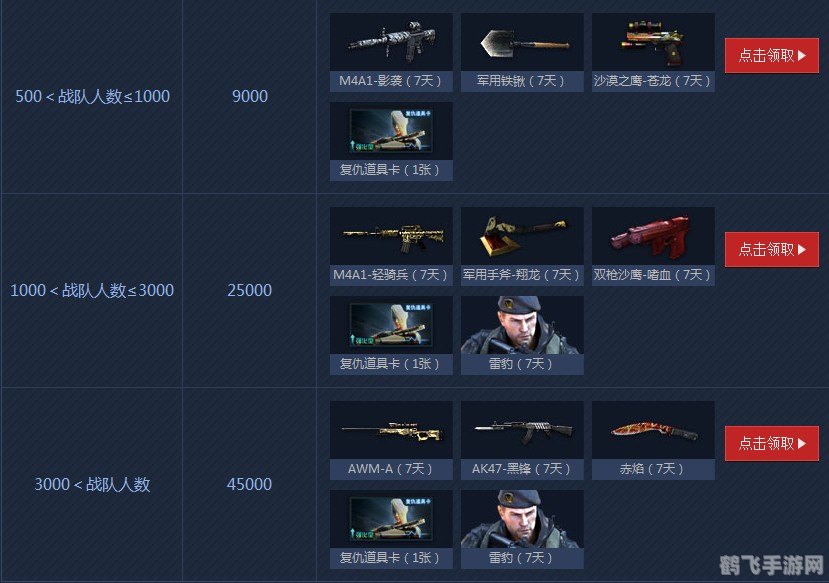Select the AK47-黑锋 rifle icon
The image size is (829, 583).
coord(522,430)
